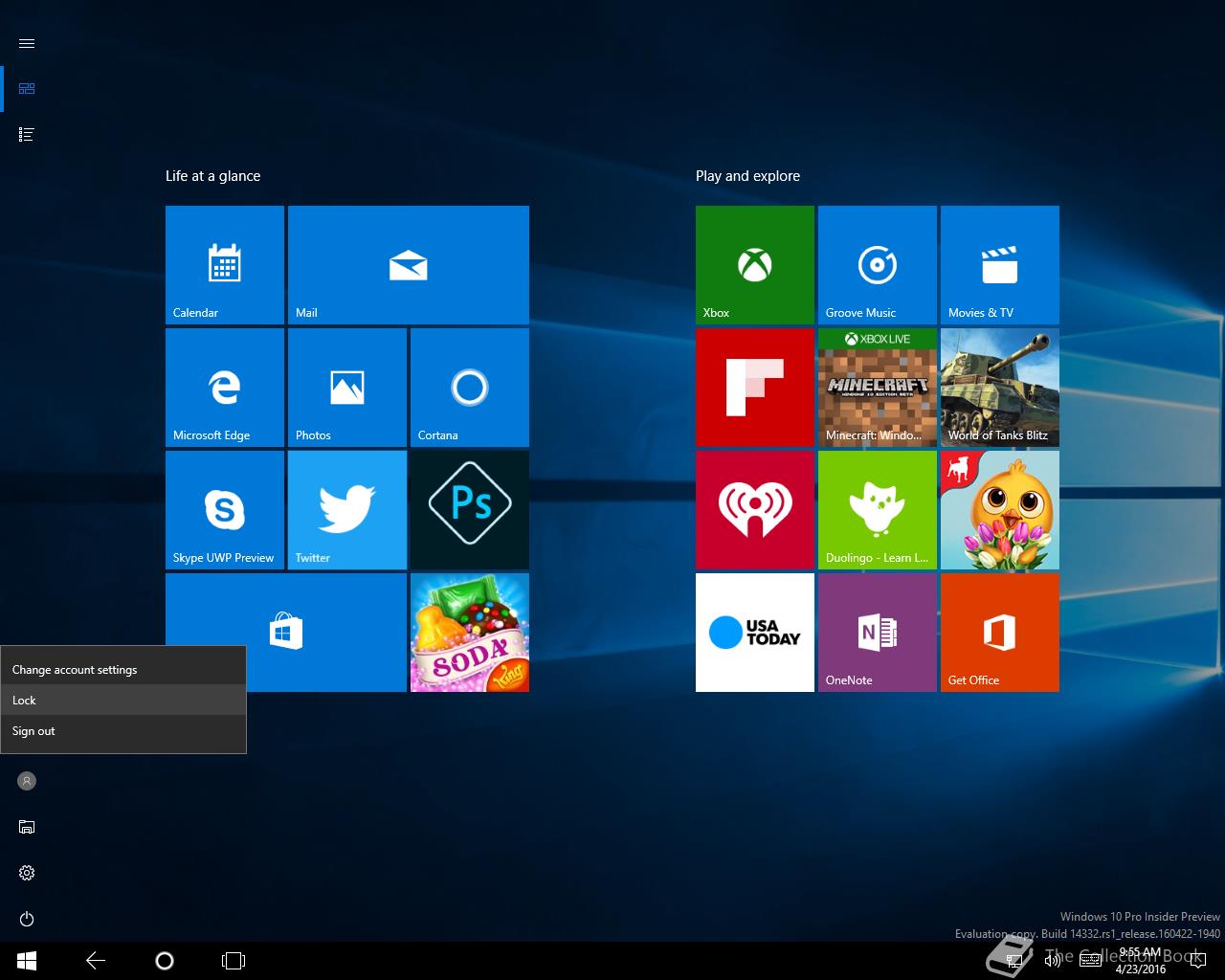1225x980 pixels.
Task: Launch the Microsoft Edge tile
Action: (225, 388)
